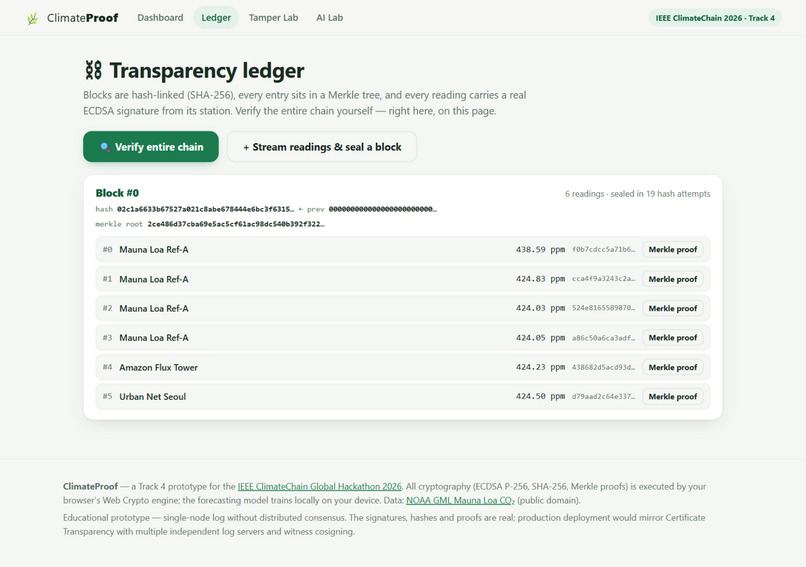
Task: Select block hash 02c1a6633b67527a021c8abe…
Action: pyautogui.click(x=206, y=209)
